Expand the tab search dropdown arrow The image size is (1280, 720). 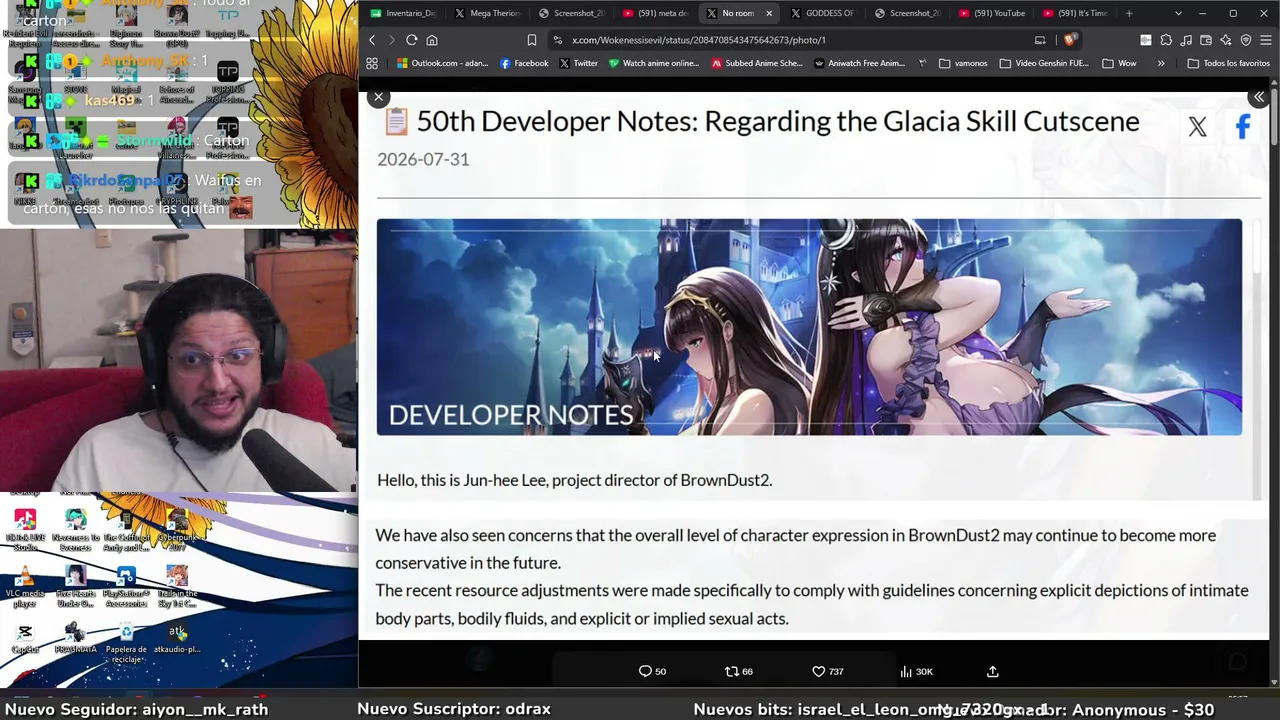1178,13
